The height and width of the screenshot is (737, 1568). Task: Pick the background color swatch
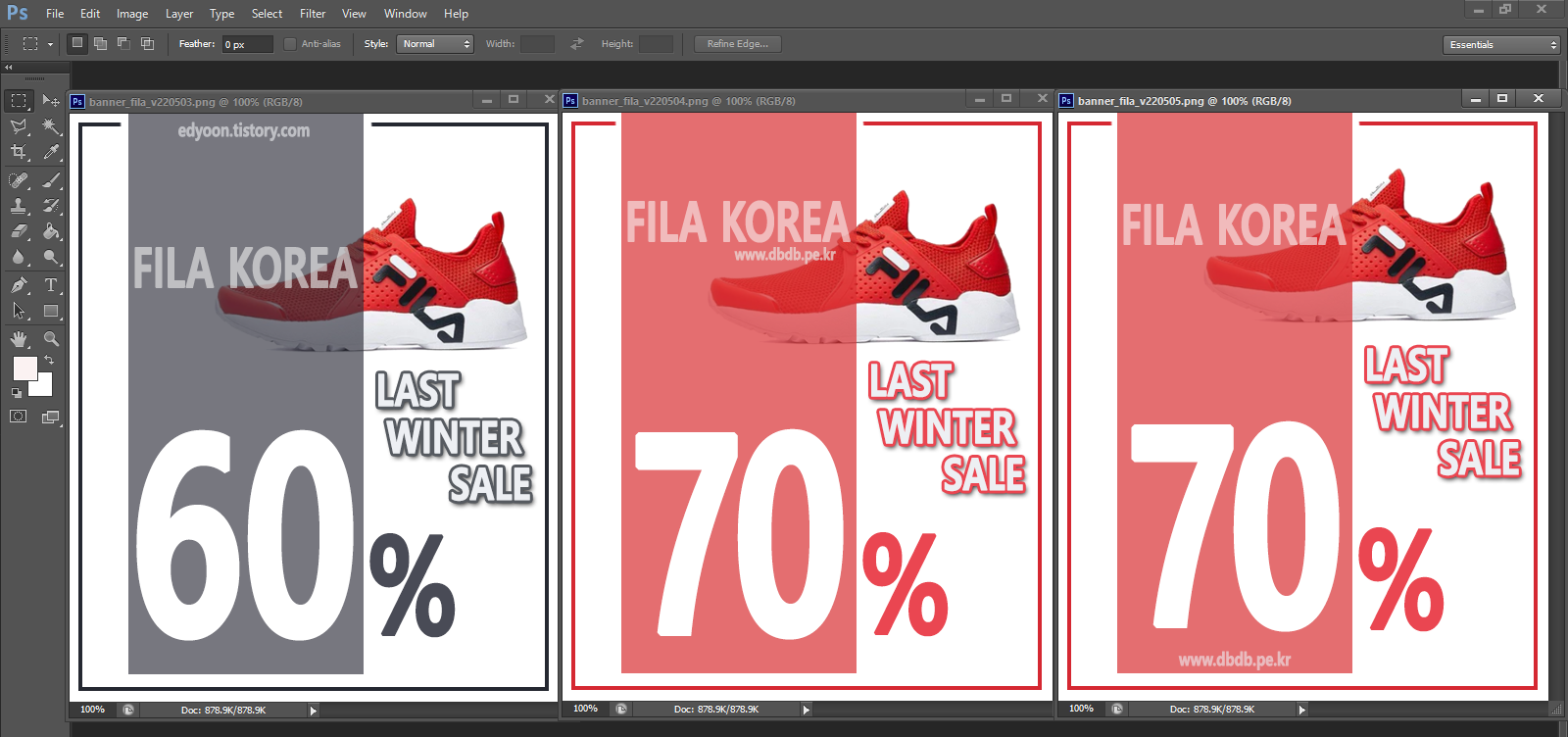pyautogui.click(x=41, y=385)
